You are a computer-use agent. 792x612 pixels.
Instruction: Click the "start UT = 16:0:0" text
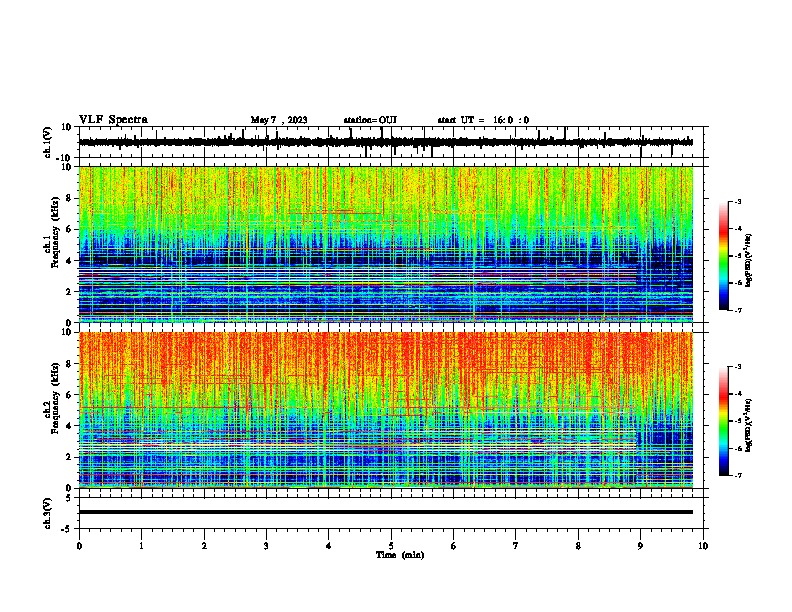click(483, 120)
